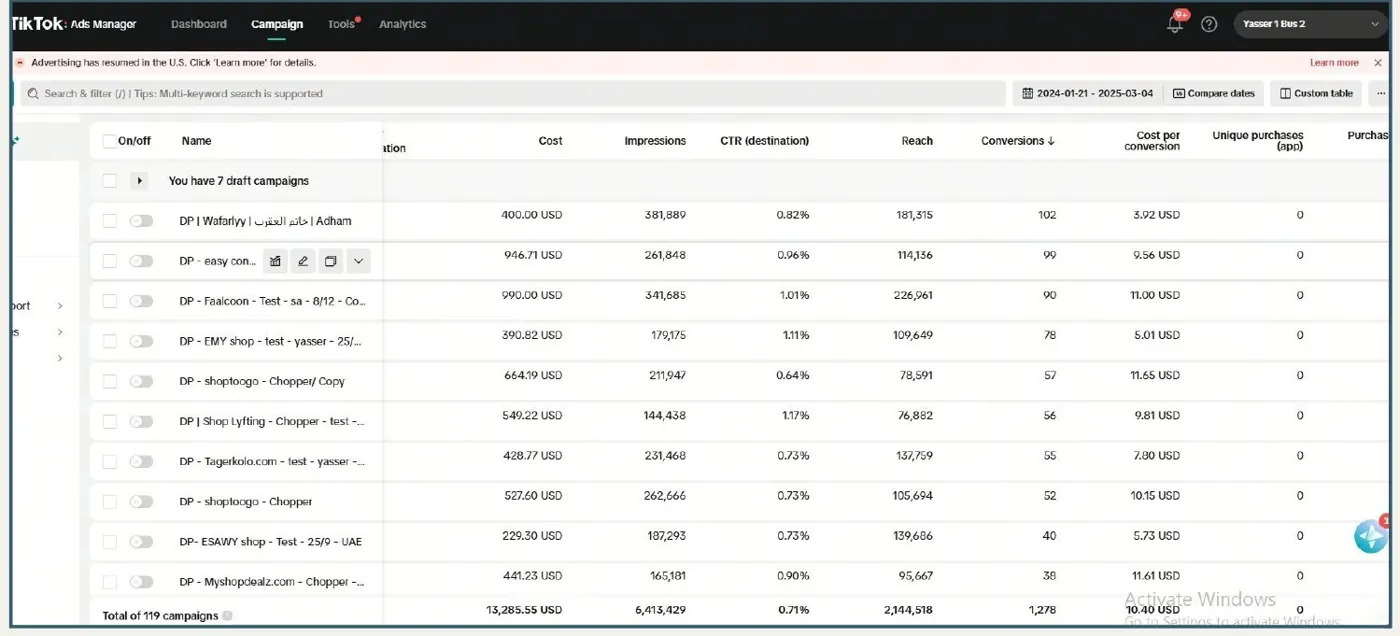Screen dimensions: 1400x636
Task: Edit the DP - easy con campaign
Action: pyautogui.click(x=303, y=261)
